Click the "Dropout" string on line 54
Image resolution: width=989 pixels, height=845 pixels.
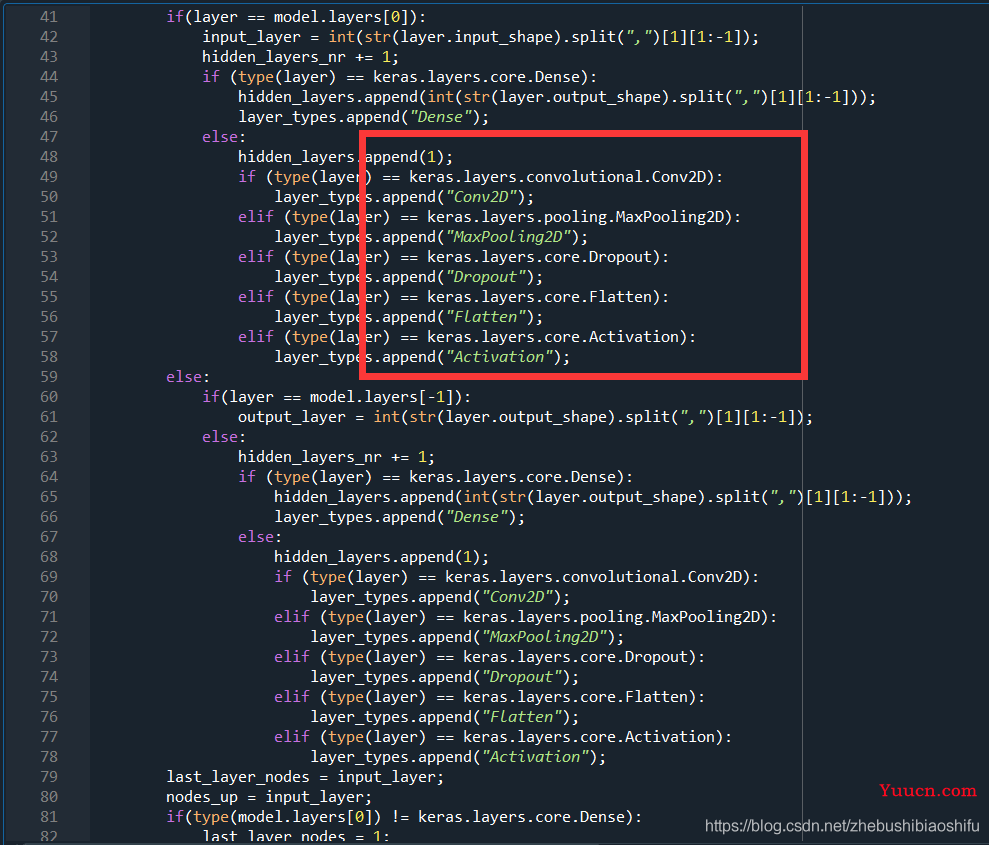(486, 277)
